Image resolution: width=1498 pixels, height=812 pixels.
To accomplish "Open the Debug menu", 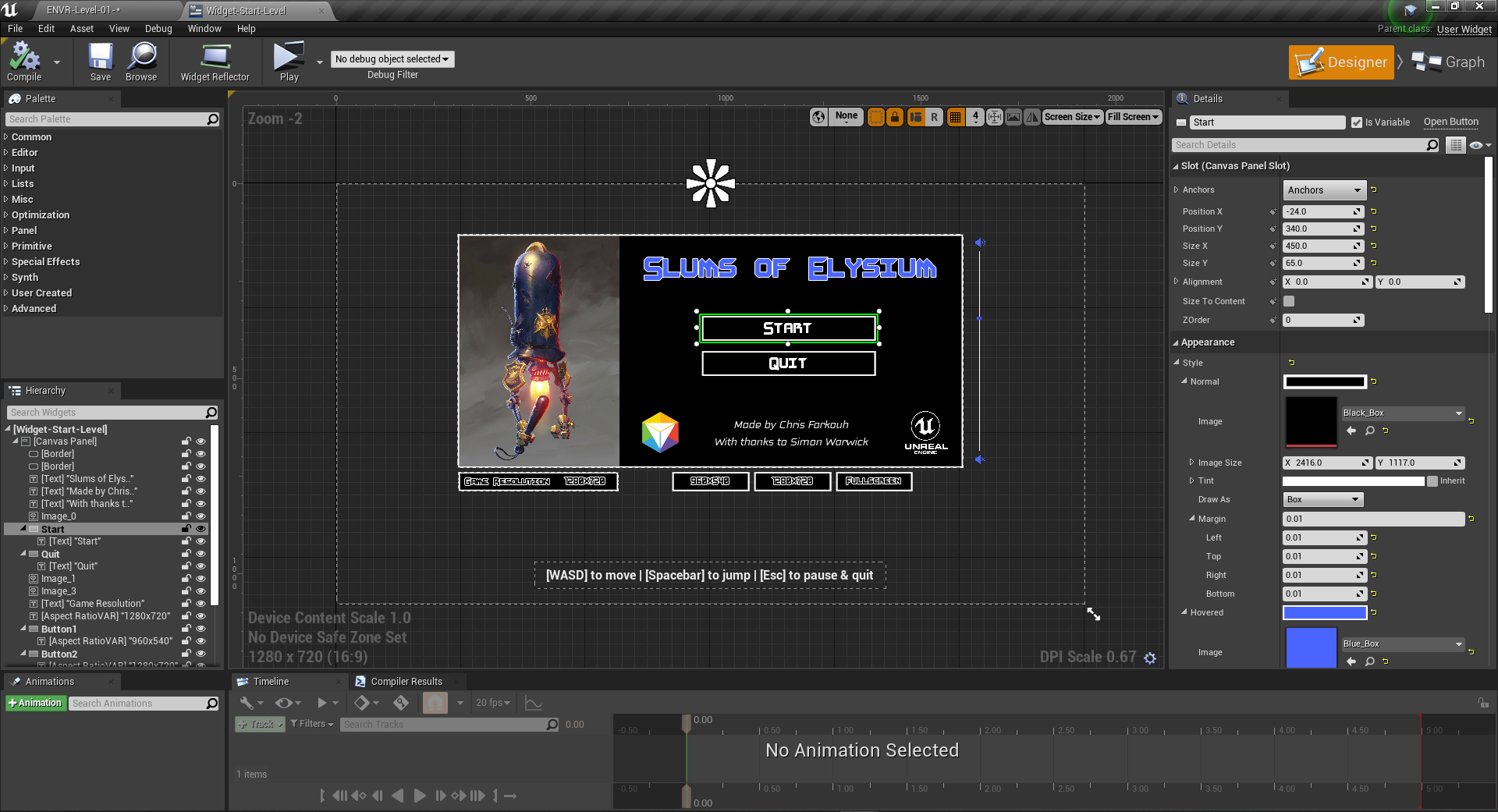I will click(158, 29).
